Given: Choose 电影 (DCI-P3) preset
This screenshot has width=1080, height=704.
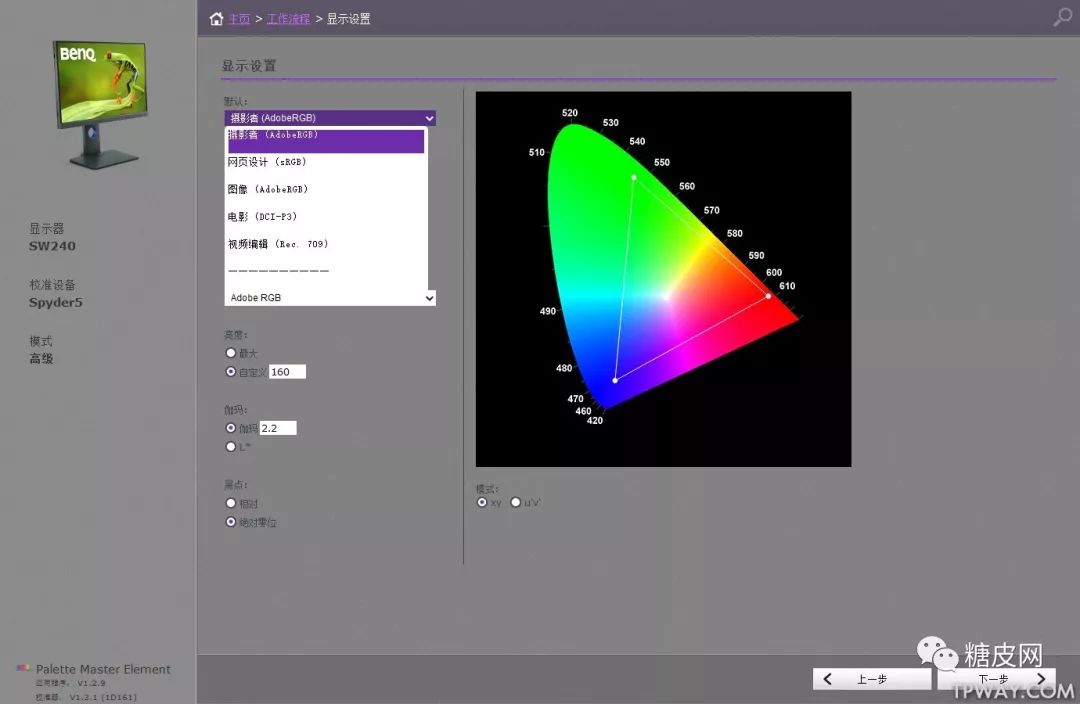Looking at the screenshot, I should pos(262,216).
